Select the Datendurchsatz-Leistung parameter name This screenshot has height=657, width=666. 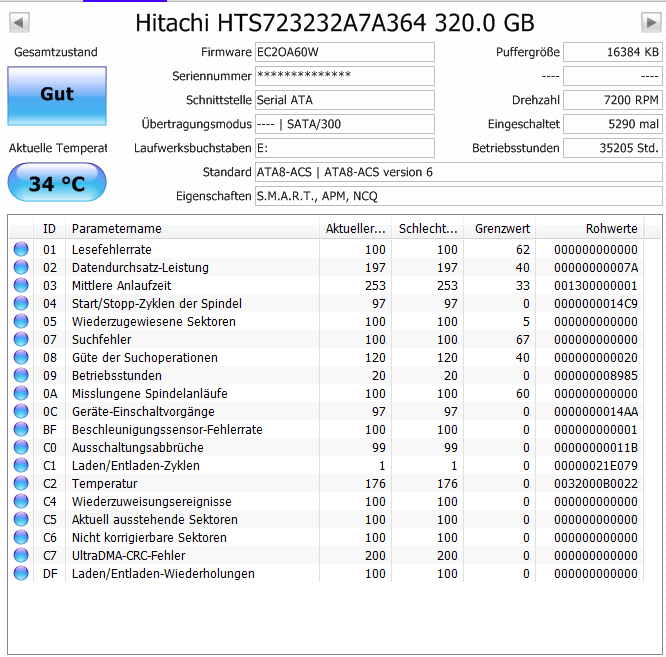[140, 268]
